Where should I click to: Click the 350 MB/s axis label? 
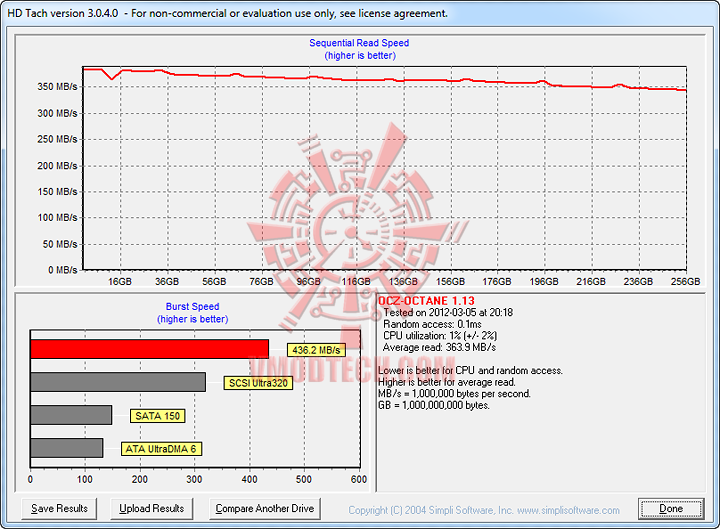point(57,87)
